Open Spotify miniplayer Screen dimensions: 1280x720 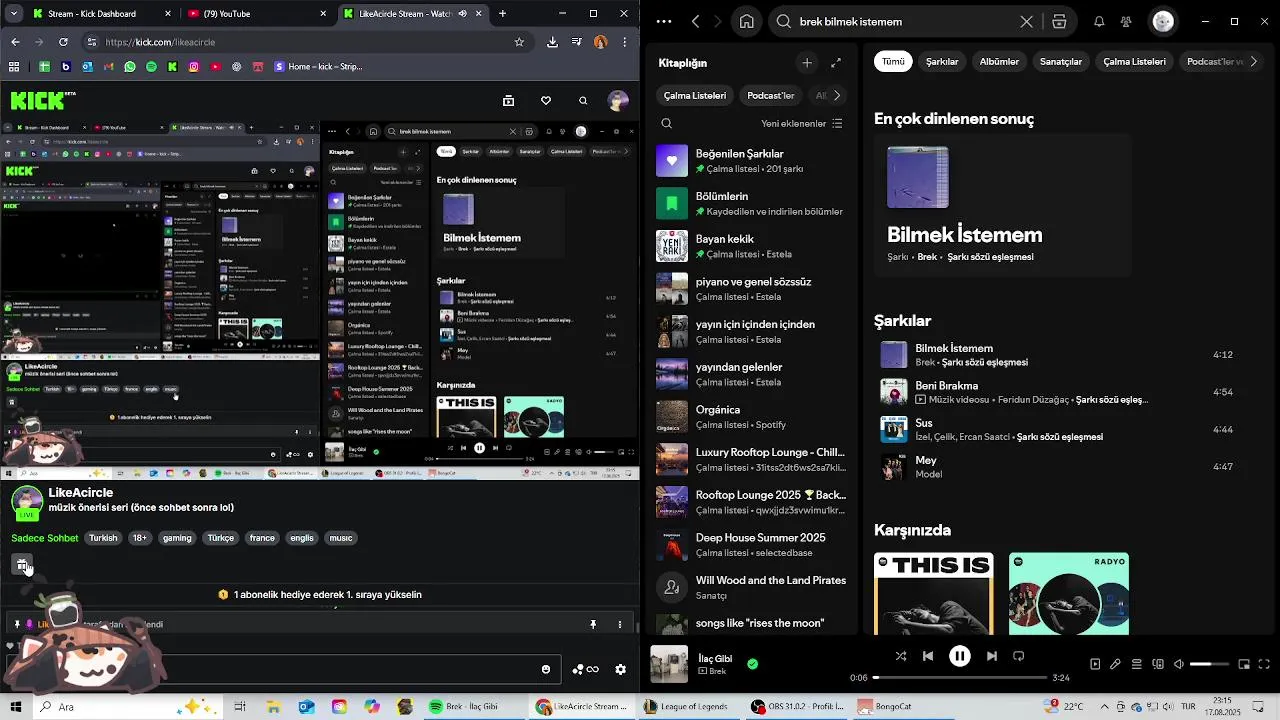[x=1244, y=664]
